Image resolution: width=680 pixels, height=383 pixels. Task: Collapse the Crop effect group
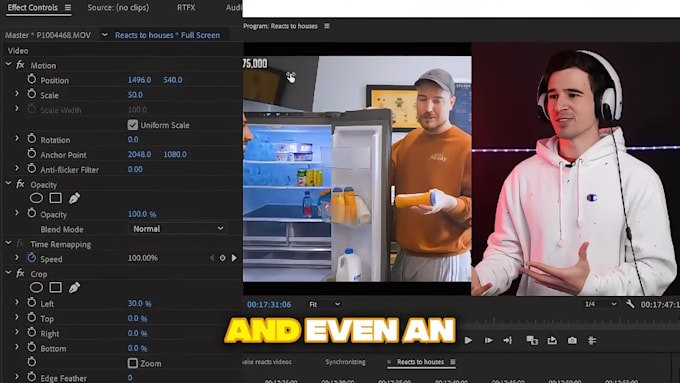8,273
